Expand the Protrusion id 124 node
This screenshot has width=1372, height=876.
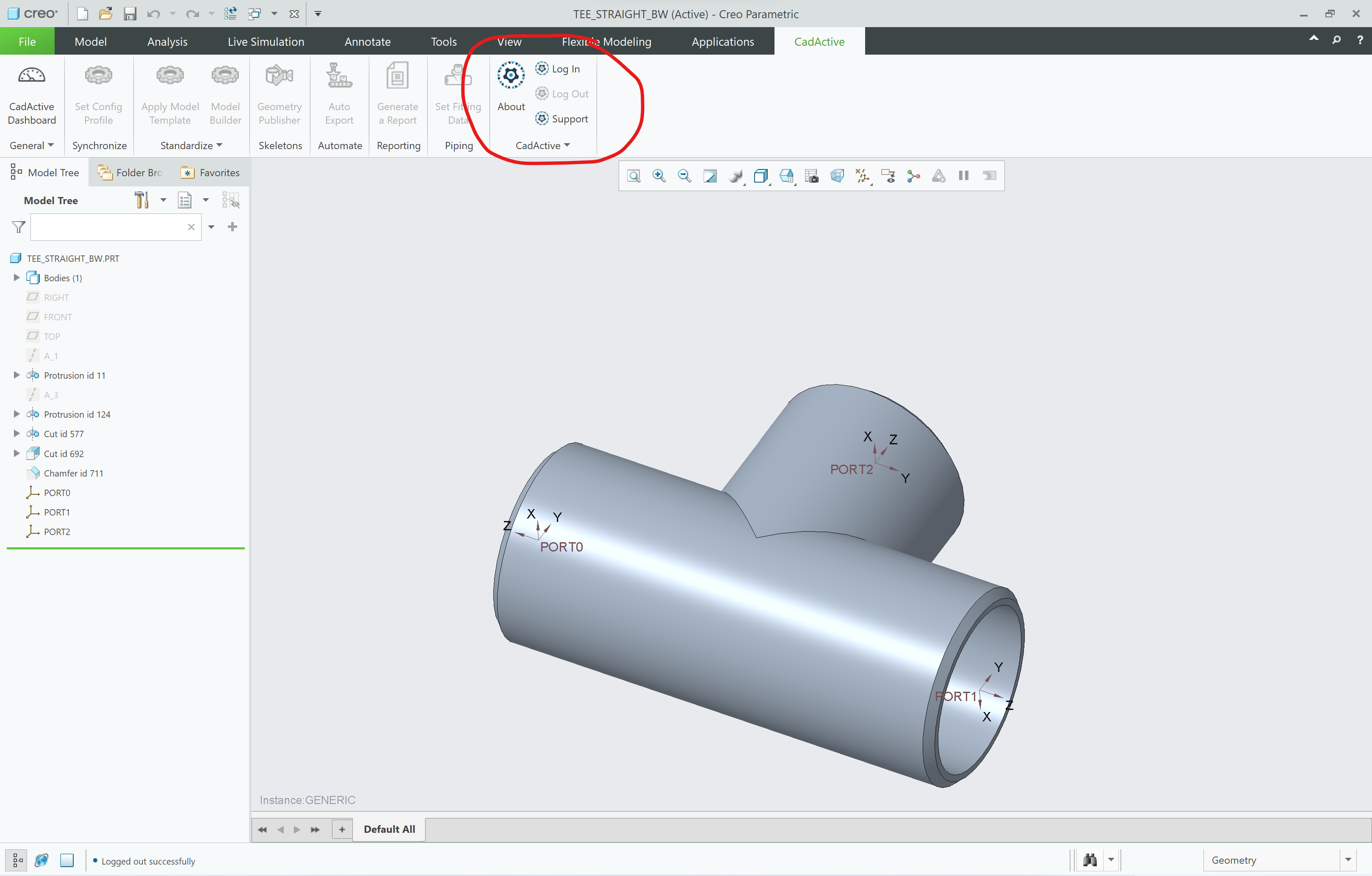(x=17, y=414)
